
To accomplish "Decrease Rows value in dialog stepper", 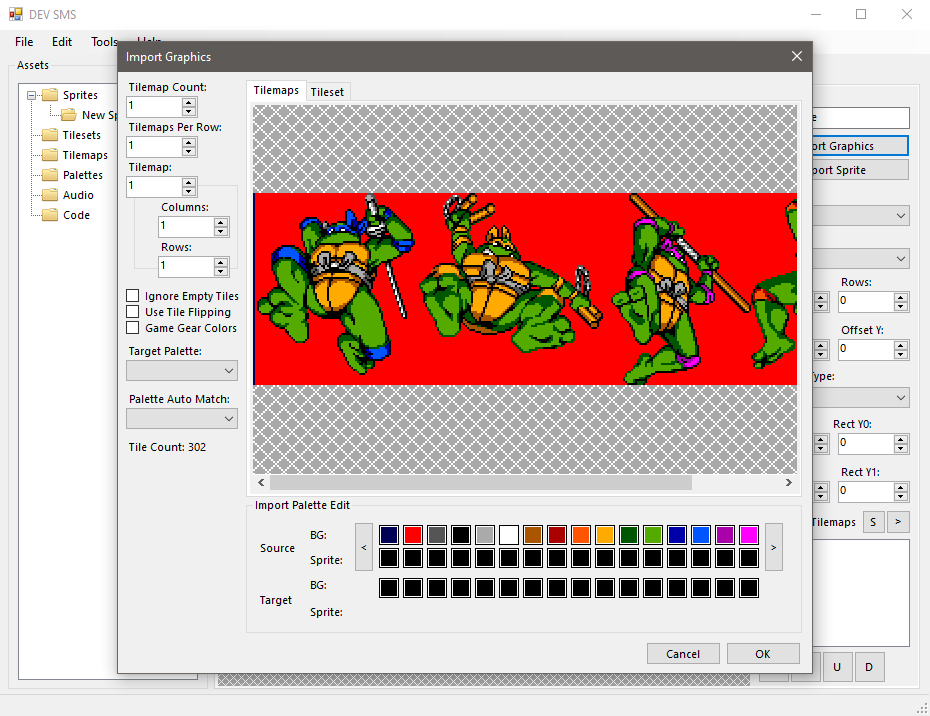I will (x=221, y=271).
